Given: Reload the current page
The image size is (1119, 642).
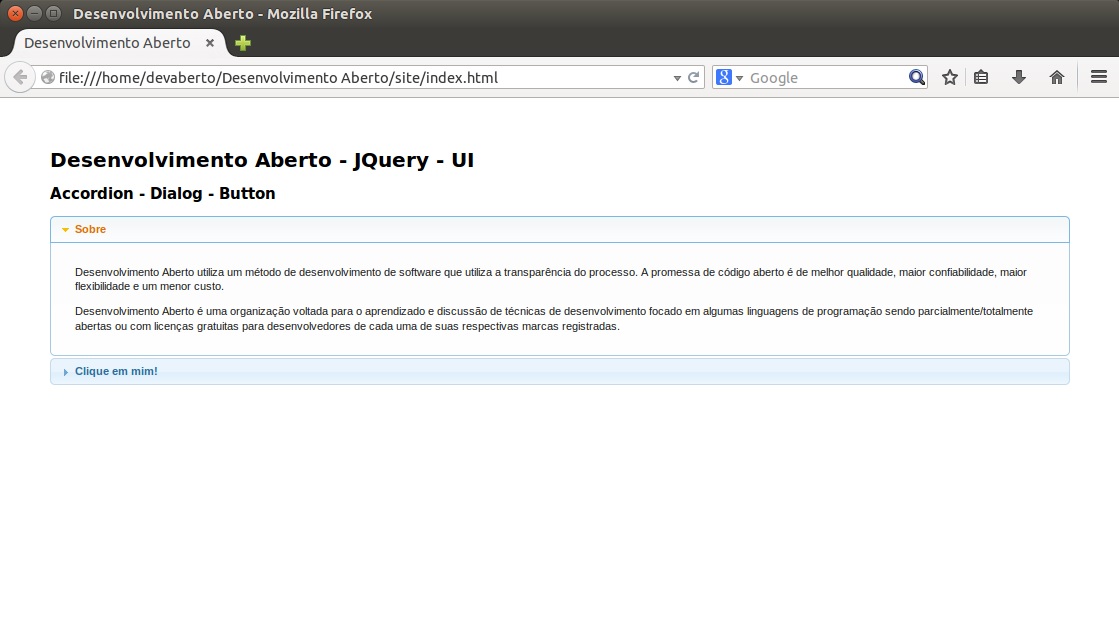Looking at the screenshot, I should click(693, 77).
